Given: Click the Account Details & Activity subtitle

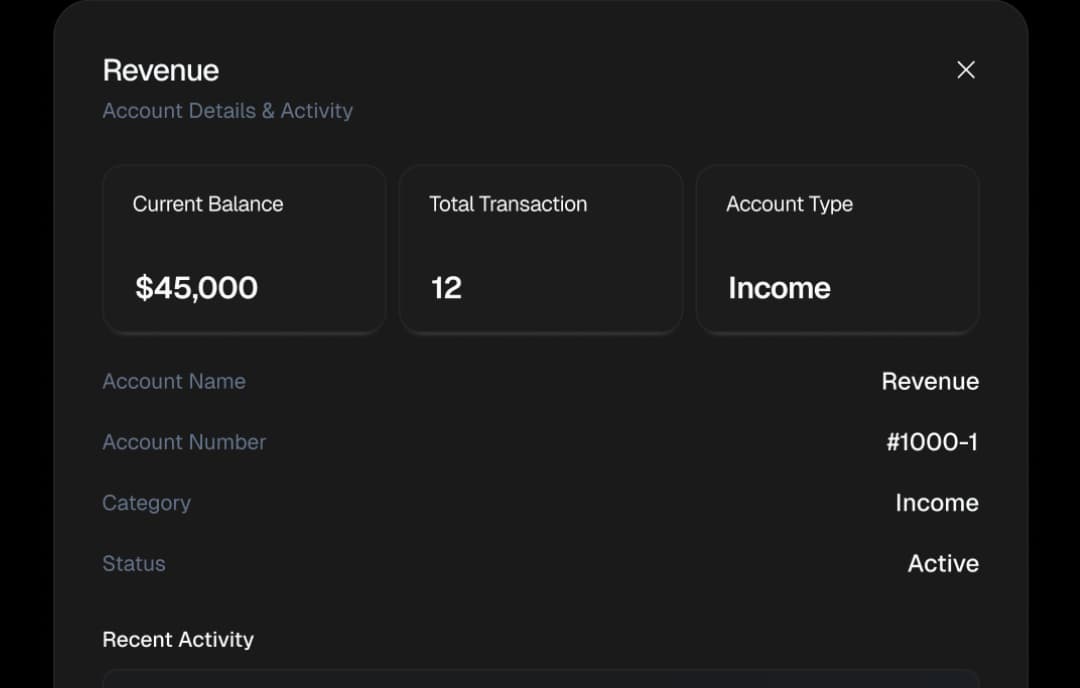Looking at the screenshot, I should pyautogui.click(x=227, y=111).
